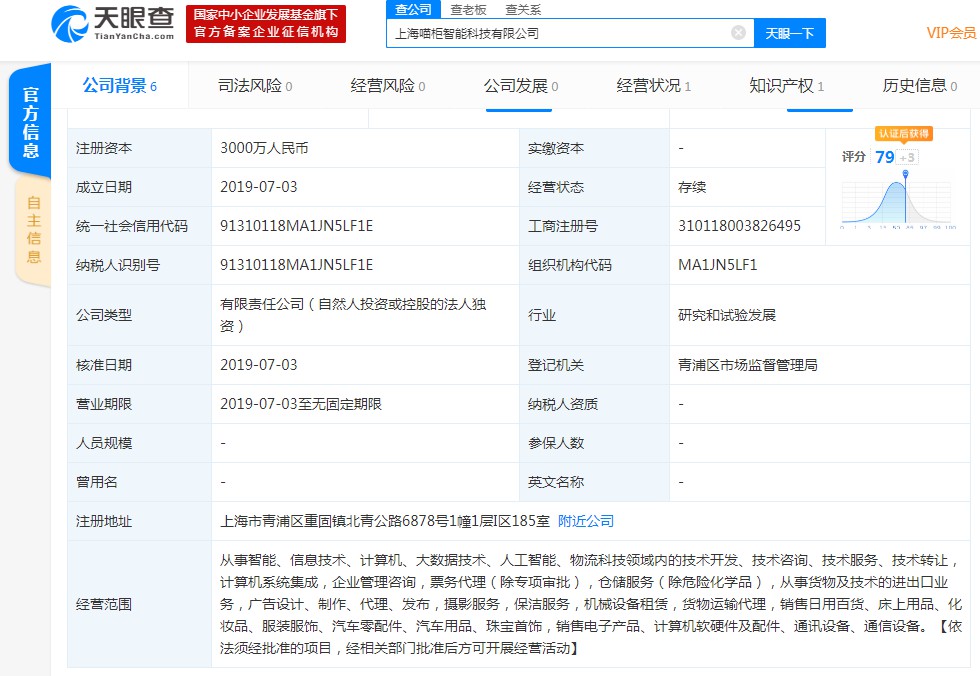
Task: Select the 公司背景 tab
Action: point(119,86)
